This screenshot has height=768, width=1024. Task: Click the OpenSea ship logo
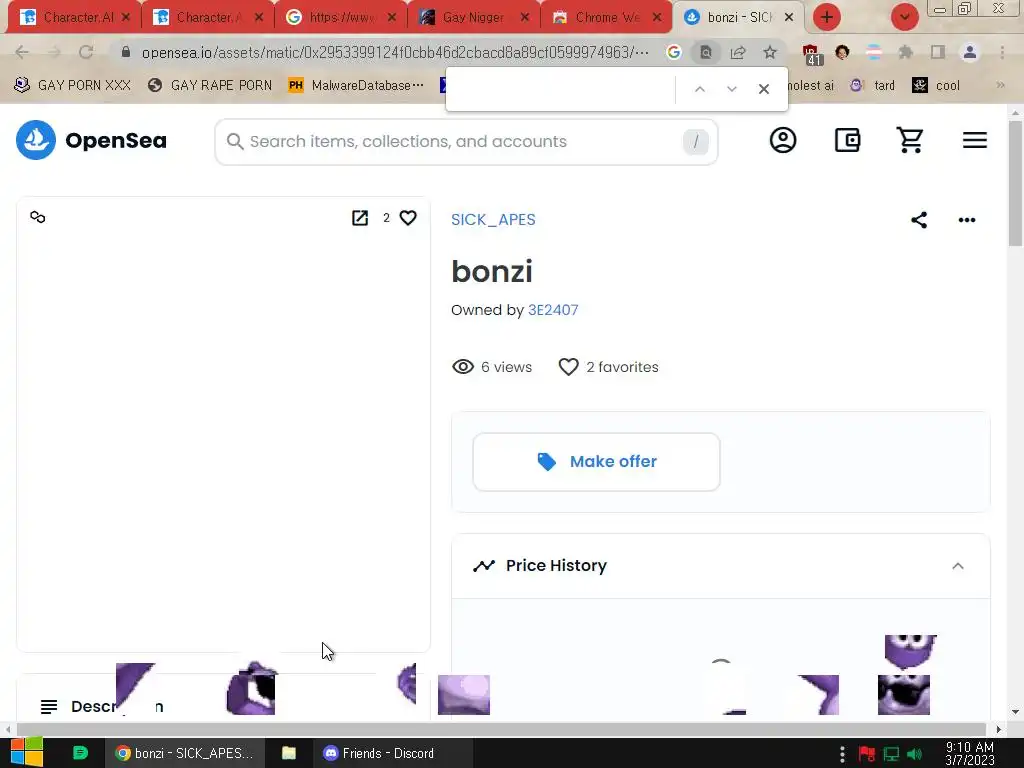coord(36,140)
